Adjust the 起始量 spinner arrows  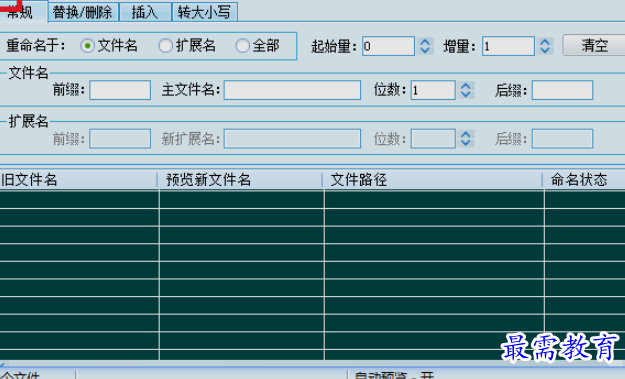425,46
